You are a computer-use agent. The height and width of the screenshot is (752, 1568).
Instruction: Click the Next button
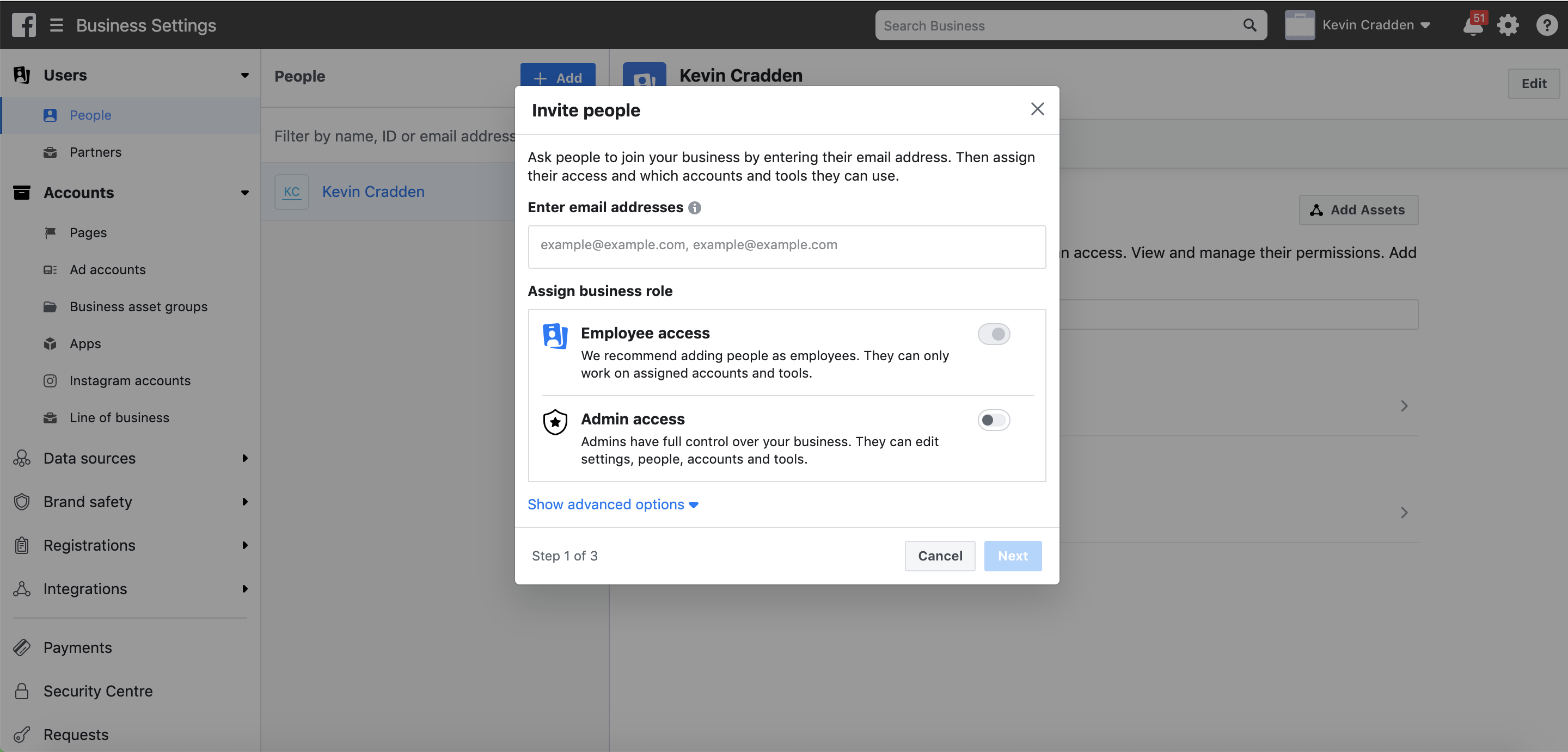click(1012, 556)
